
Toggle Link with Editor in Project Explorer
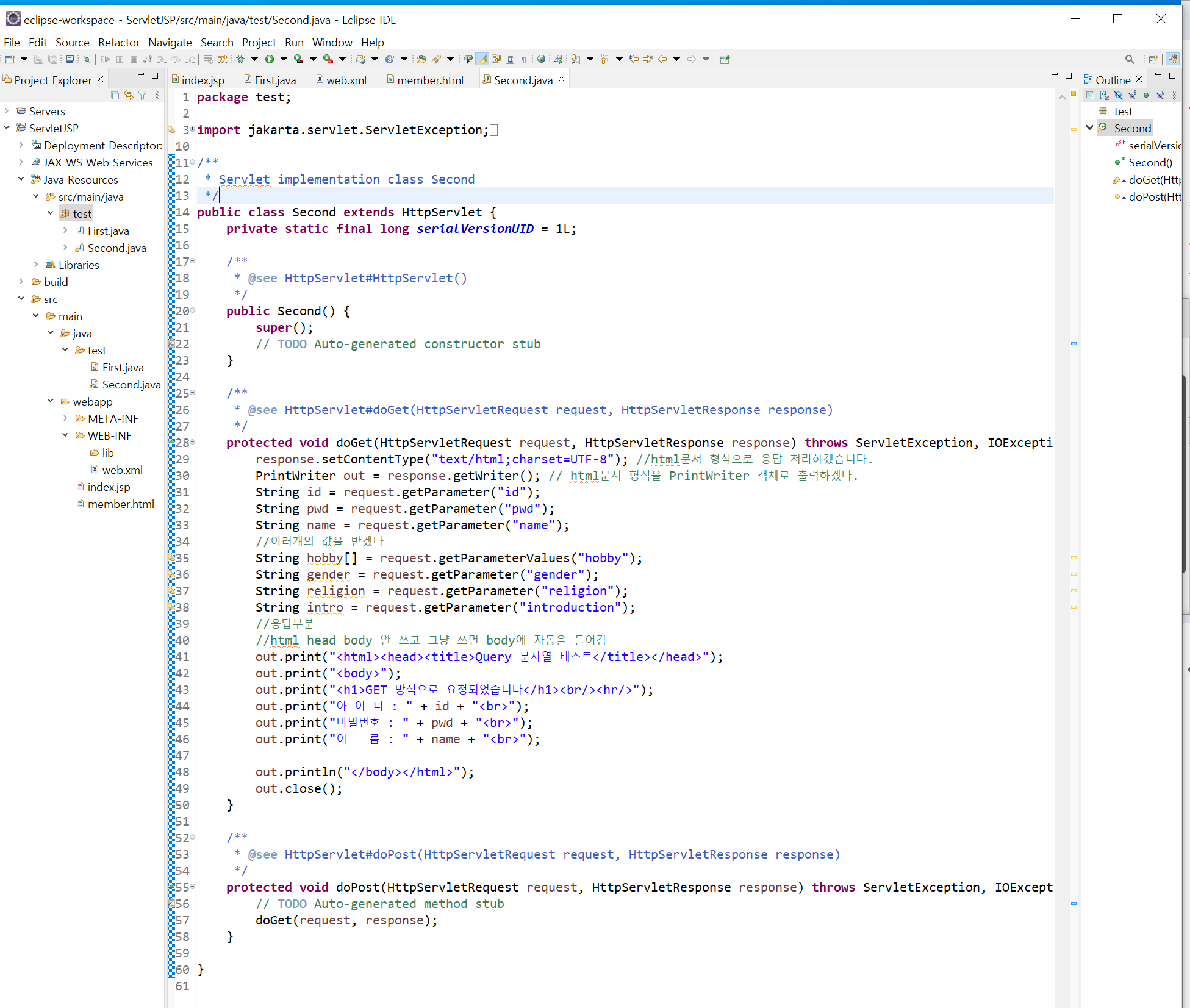129,95
